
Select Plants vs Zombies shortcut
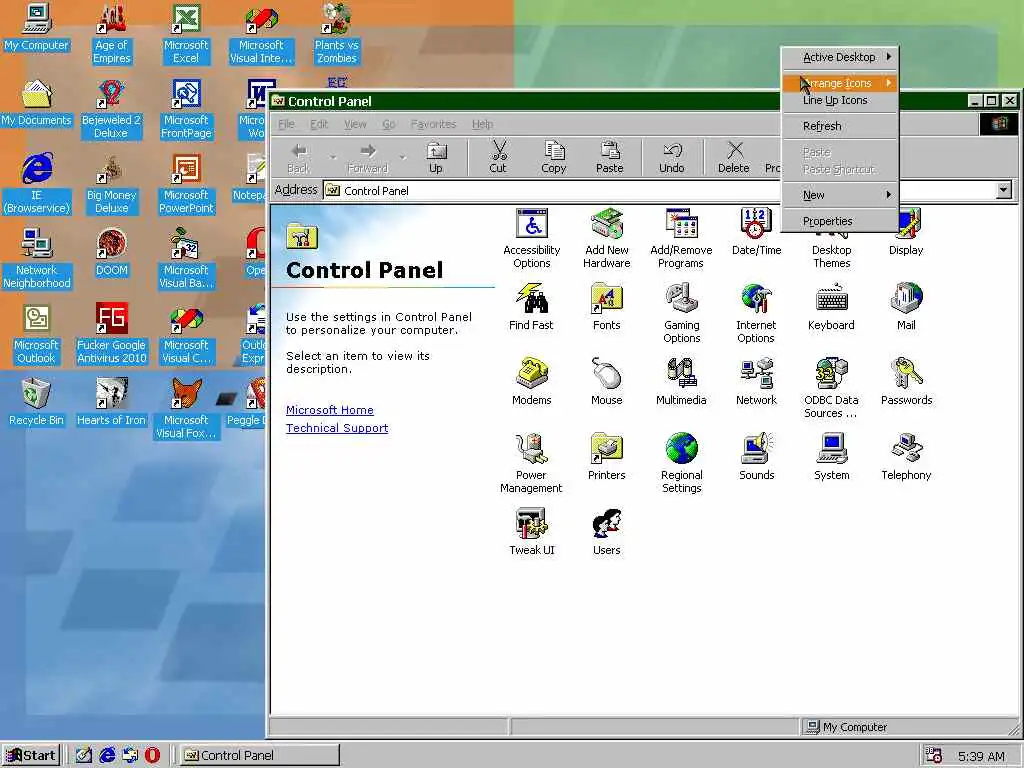click(336, 34)
